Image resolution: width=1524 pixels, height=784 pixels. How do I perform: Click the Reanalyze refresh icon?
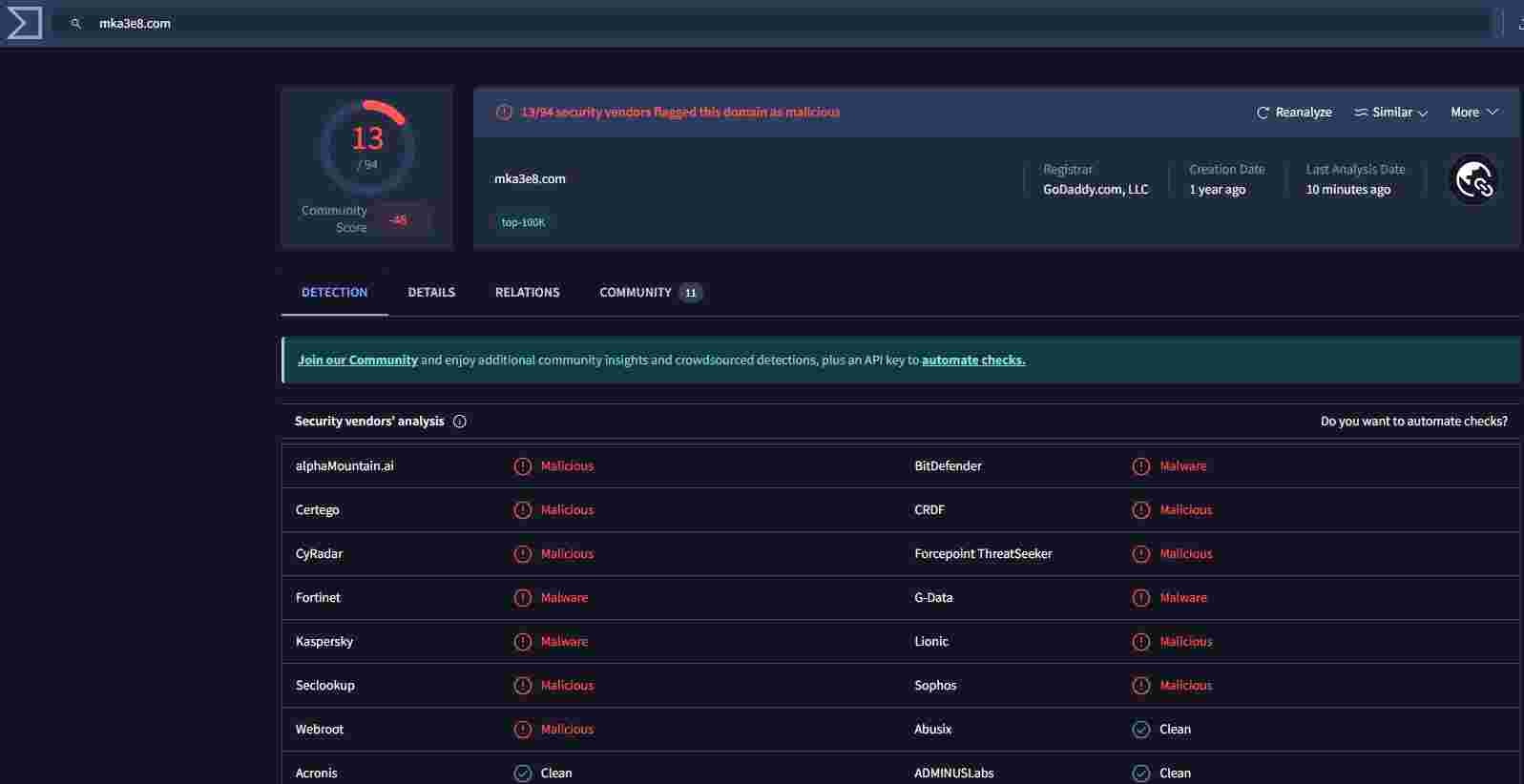(1263, 113)
